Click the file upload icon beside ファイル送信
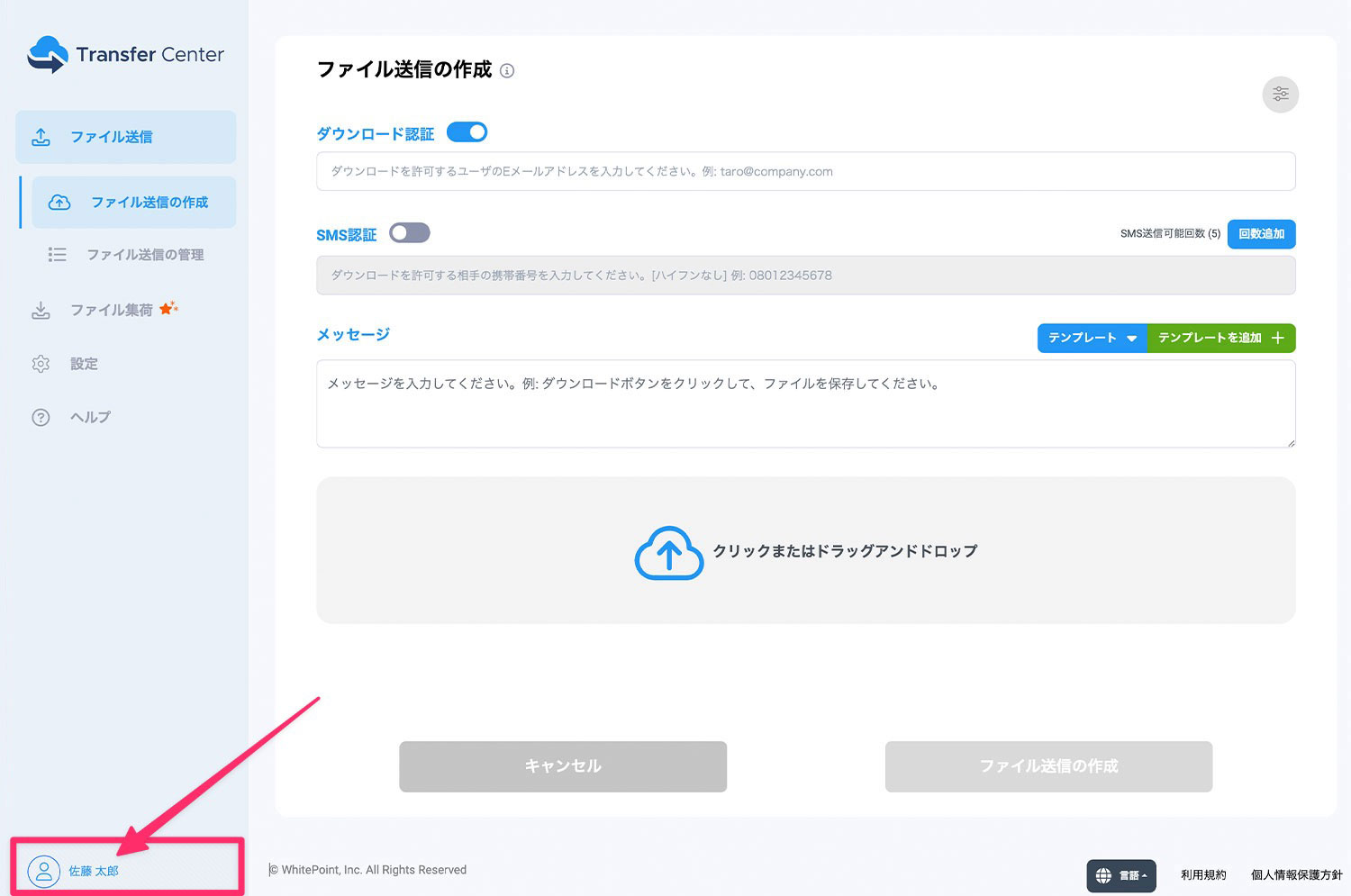This screenshot has width=1351, height=896. coord(41,136)
